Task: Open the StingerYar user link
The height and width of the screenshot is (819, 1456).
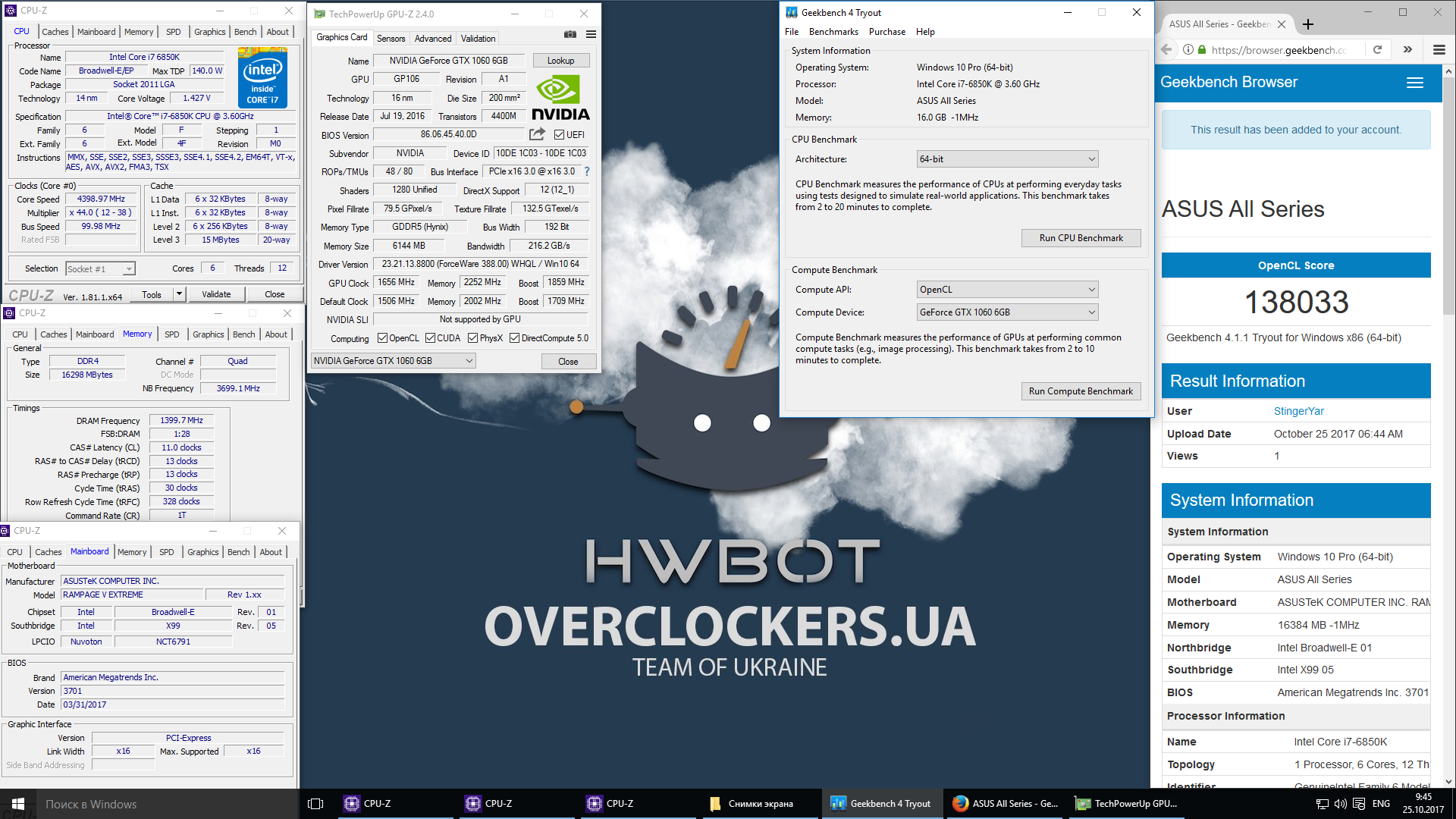Action: coord(1298,411)
